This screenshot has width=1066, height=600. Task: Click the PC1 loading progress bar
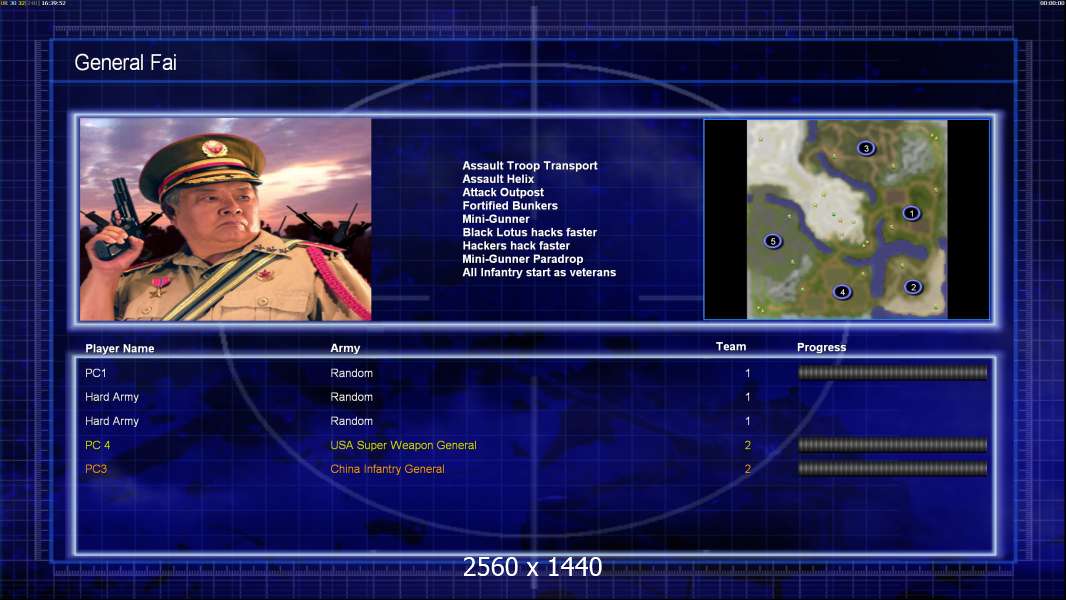[x=893, y=372]
